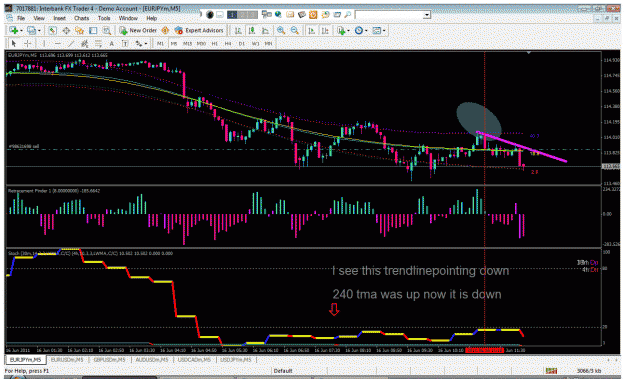This screenshot has height=379, width=625.
Task: Switch to M30 timeframe
Action: 201,43
